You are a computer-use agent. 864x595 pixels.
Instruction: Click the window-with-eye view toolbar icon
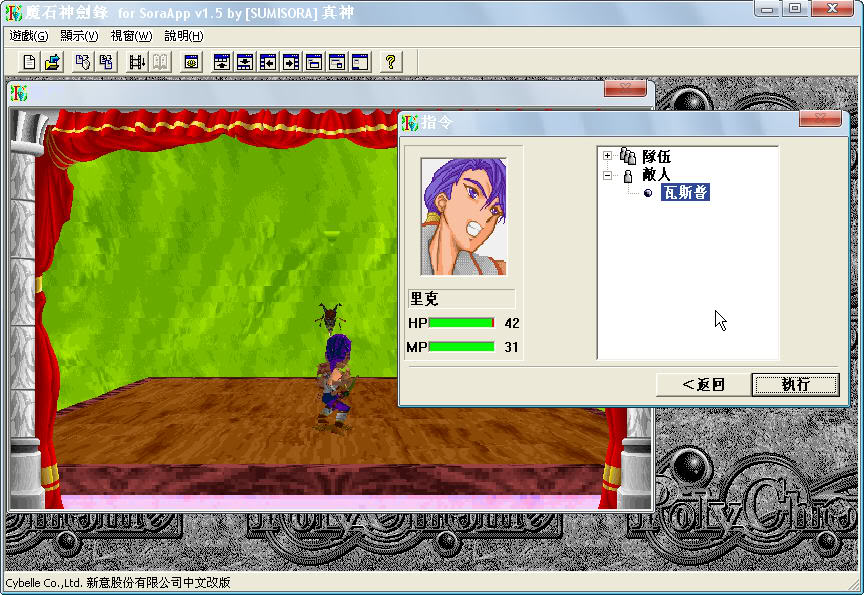pyautogui.click(x=191, y=62)
